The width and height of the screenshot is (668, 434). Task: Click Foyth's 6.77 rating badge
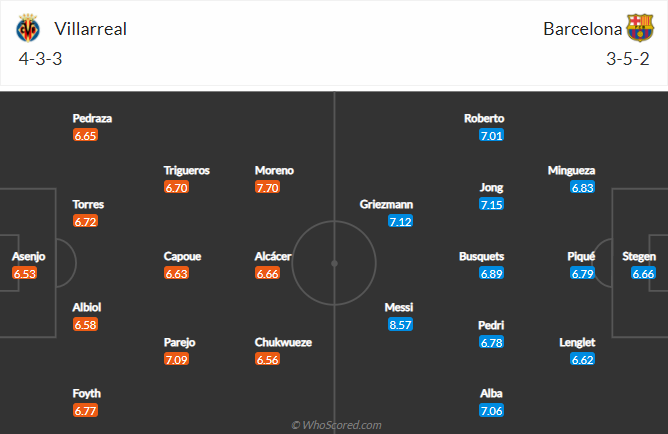pyautogui.click(x=86, y=410)
